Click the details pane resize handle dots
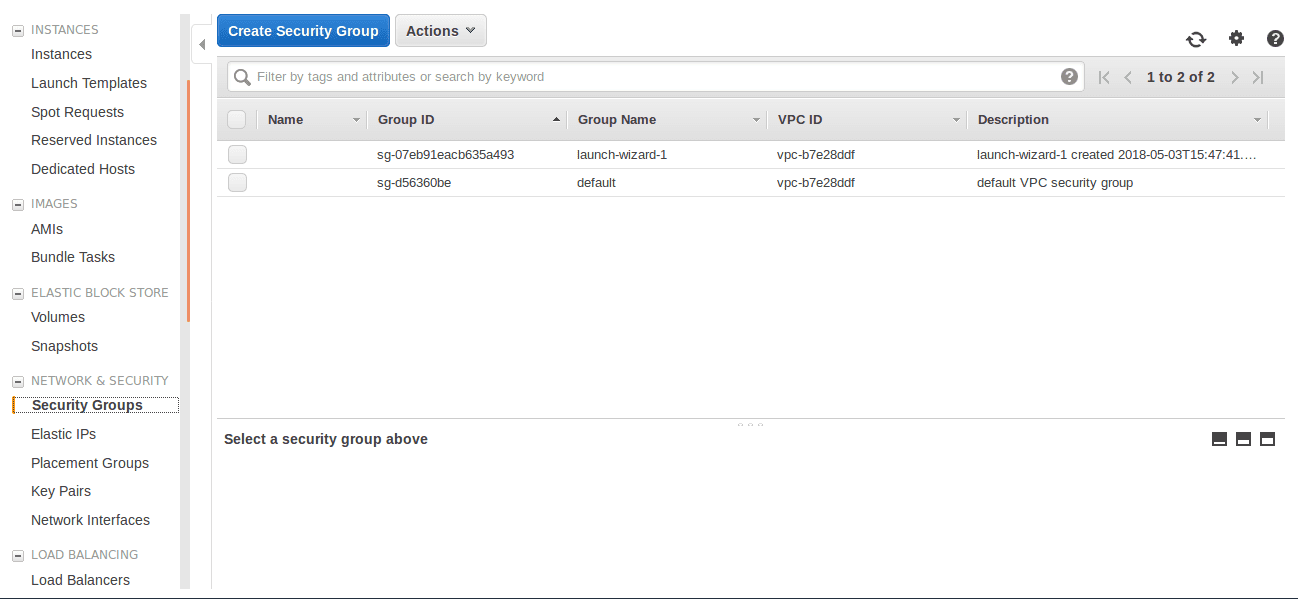The image size is (1298, 599). [750, 424]
